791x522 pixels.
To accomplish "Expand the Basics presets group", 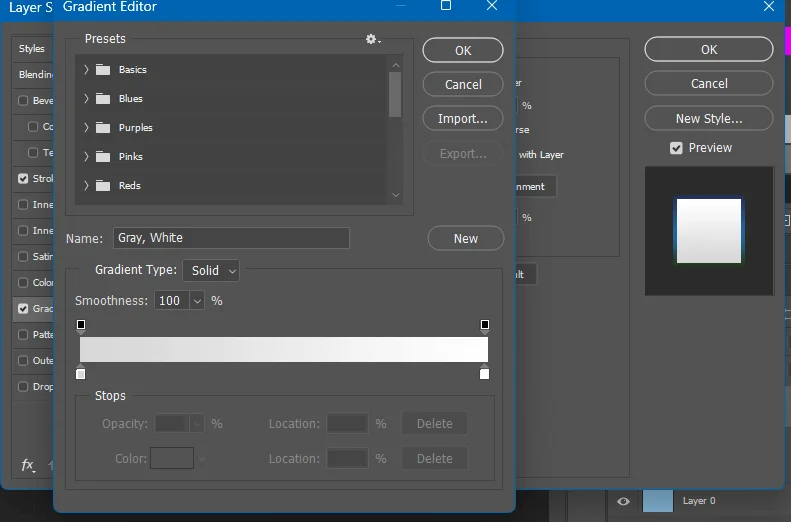I will (x=86, y=70).
